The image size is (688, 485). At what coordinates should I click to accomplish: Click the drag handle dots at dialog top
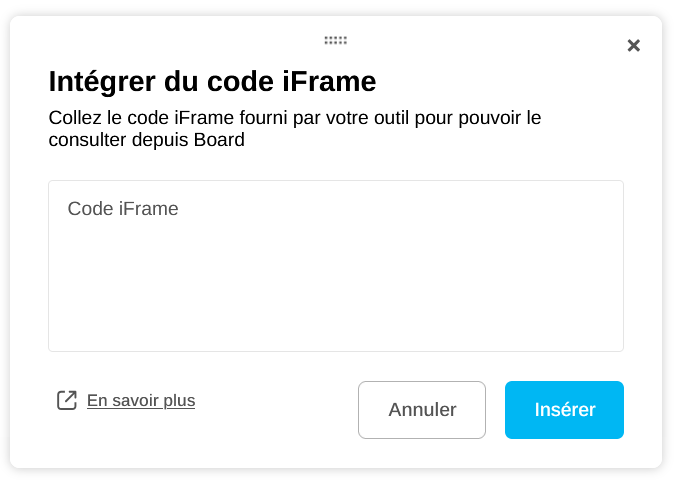[x=335, y=41]
